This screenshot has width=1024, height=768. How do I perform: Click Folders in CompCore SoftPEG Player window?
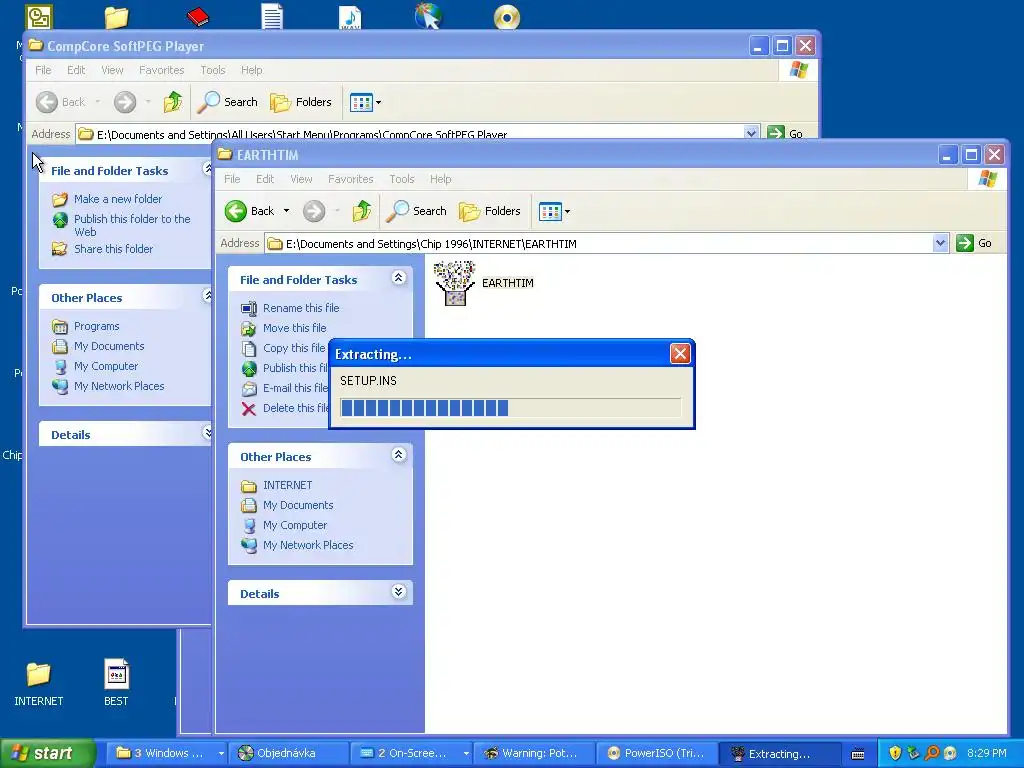coord(301,102)
